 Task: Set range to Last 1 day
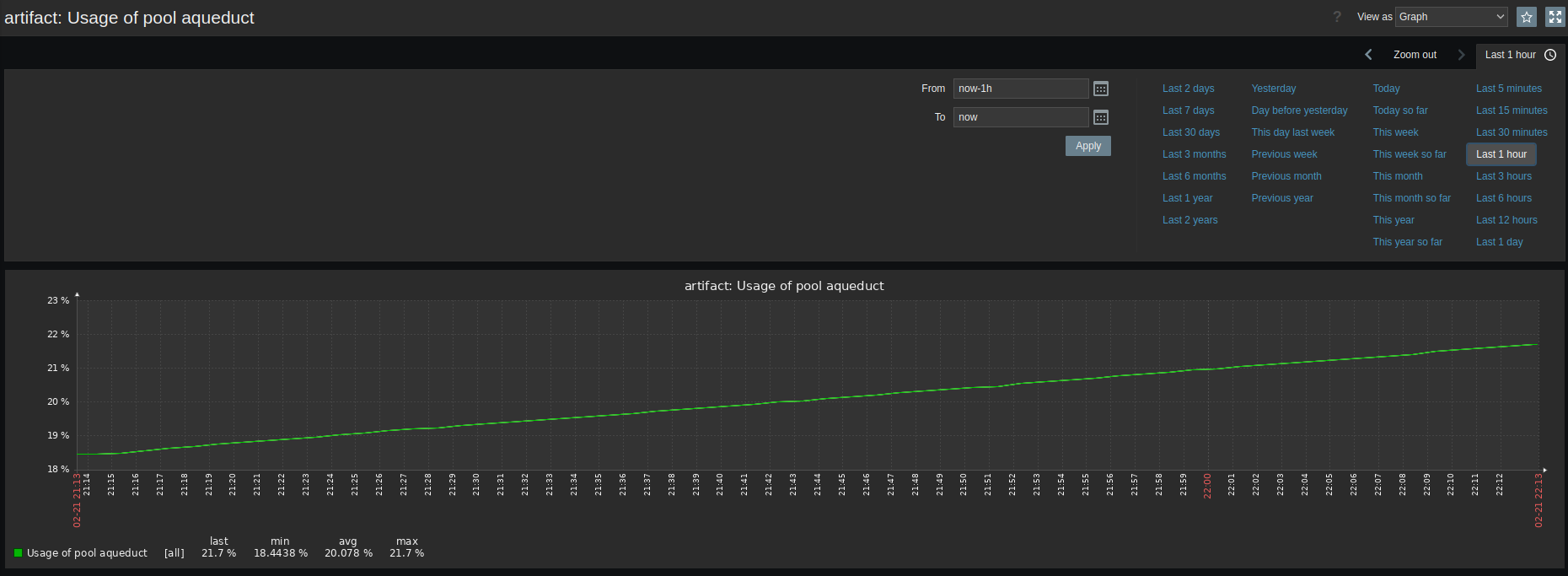point(1499,242)
